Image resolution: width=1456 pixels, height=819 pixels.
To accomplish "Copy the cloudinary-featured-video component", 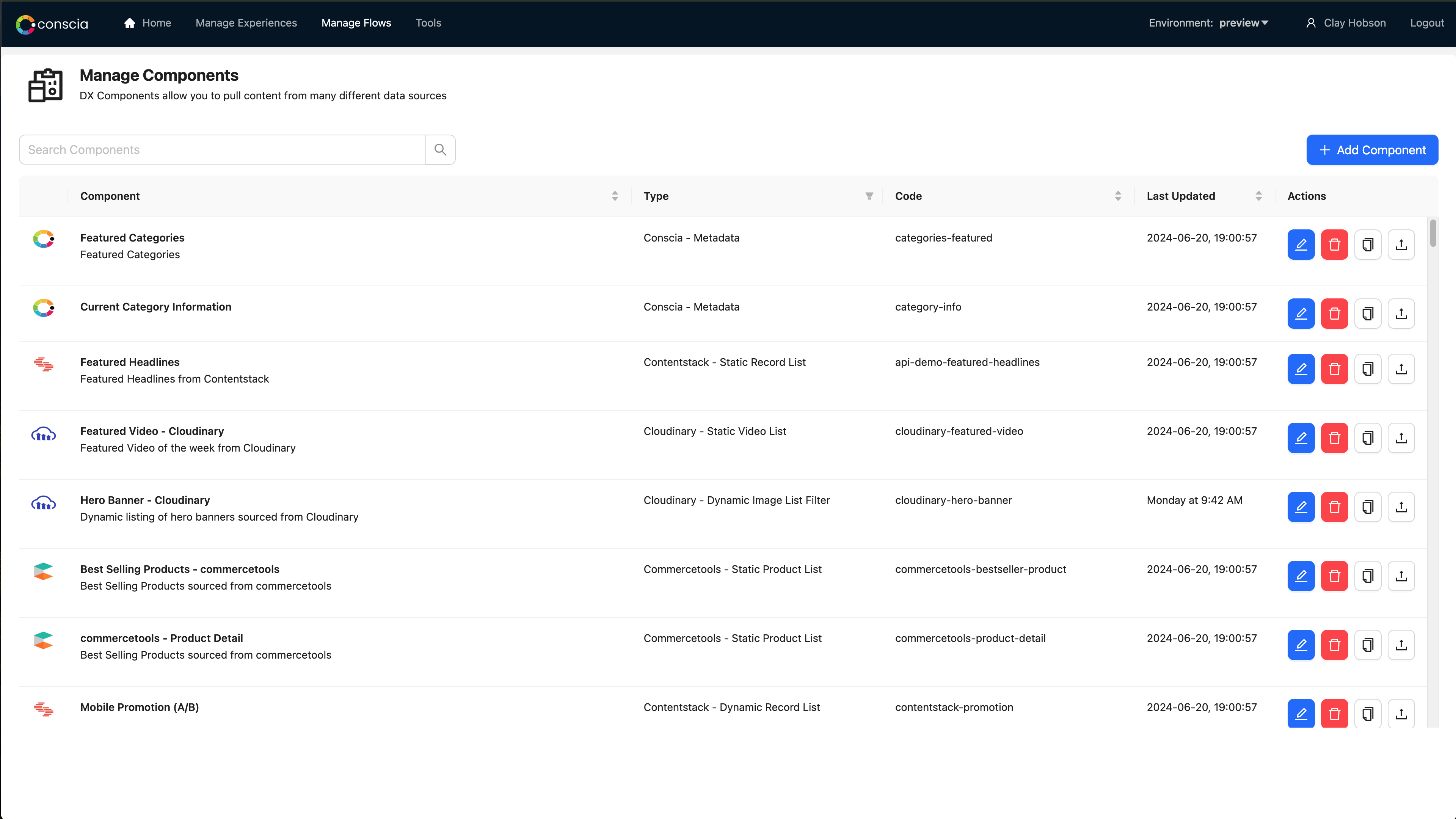I will 1367,438.
